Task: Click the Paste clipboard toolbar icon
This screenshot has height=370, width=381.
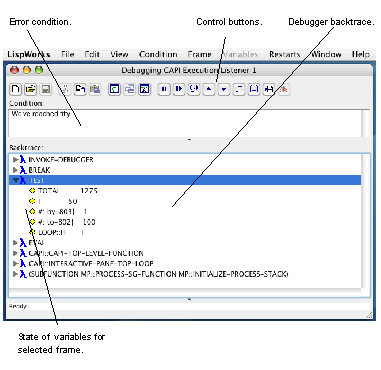Action: (95, 89)
